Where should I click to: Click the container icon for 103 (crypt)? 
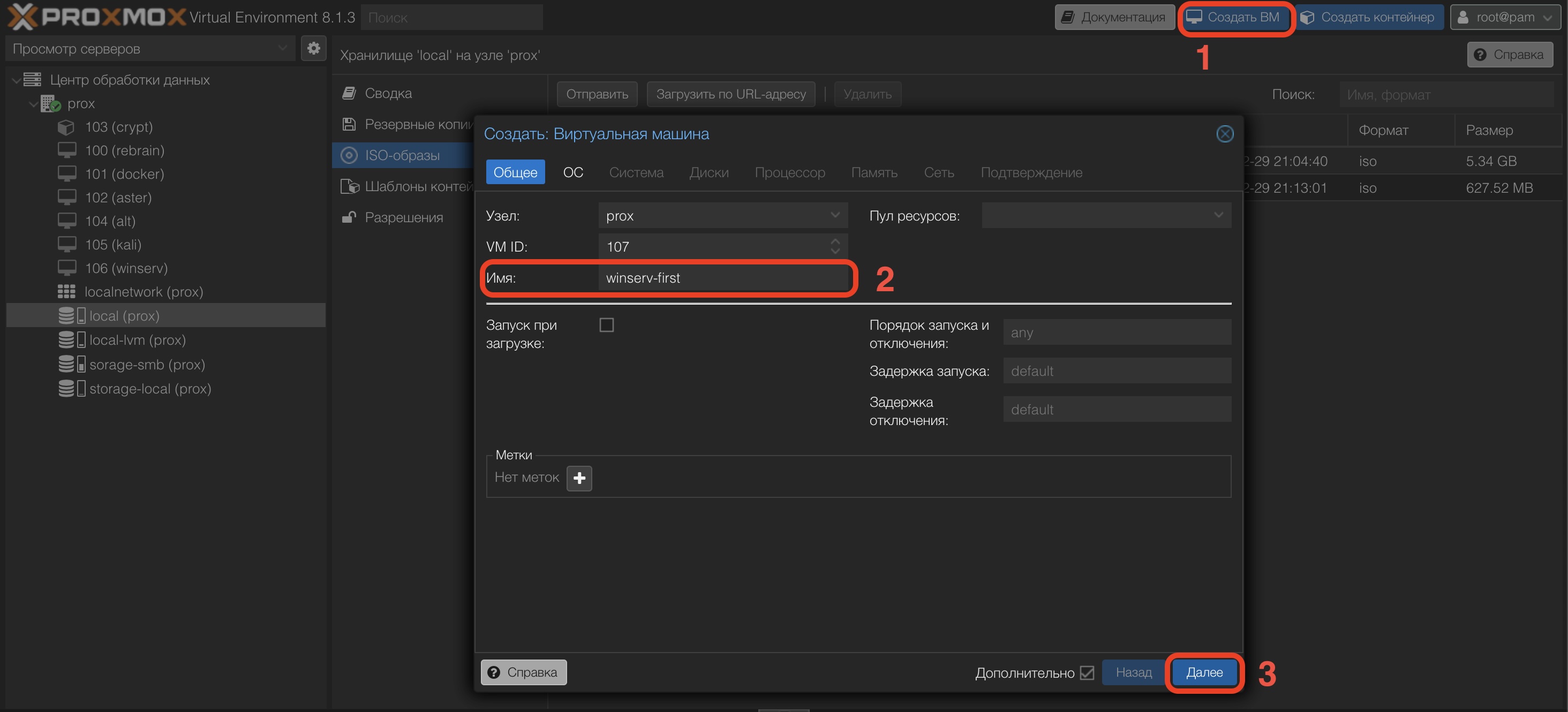(66, 127)
